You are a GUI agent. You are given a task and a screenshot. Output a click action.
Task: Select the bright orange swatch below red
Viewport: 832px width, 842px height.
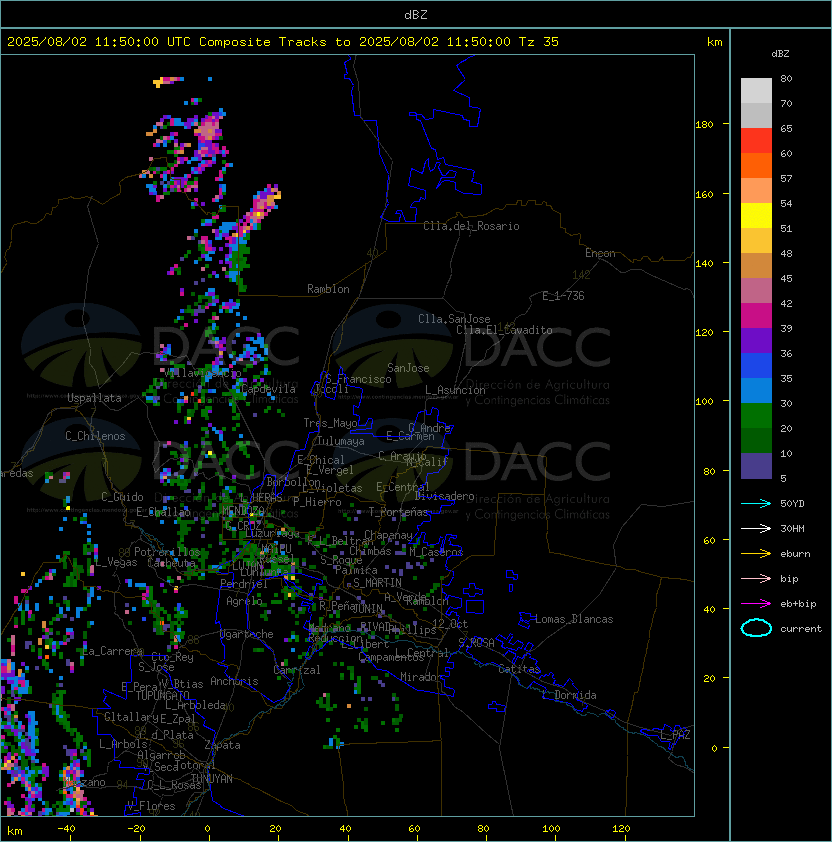click(x=756, y=166)
